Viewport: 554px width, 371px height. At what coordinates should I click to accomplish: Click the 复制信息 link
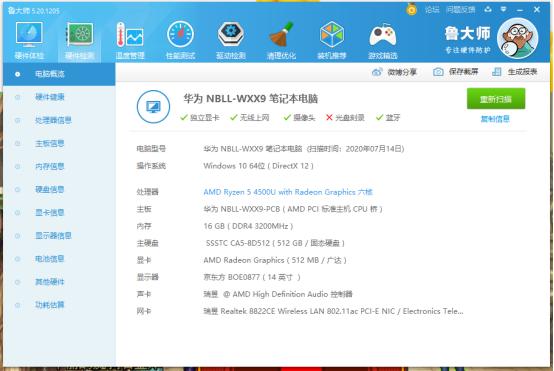[495, 119]
